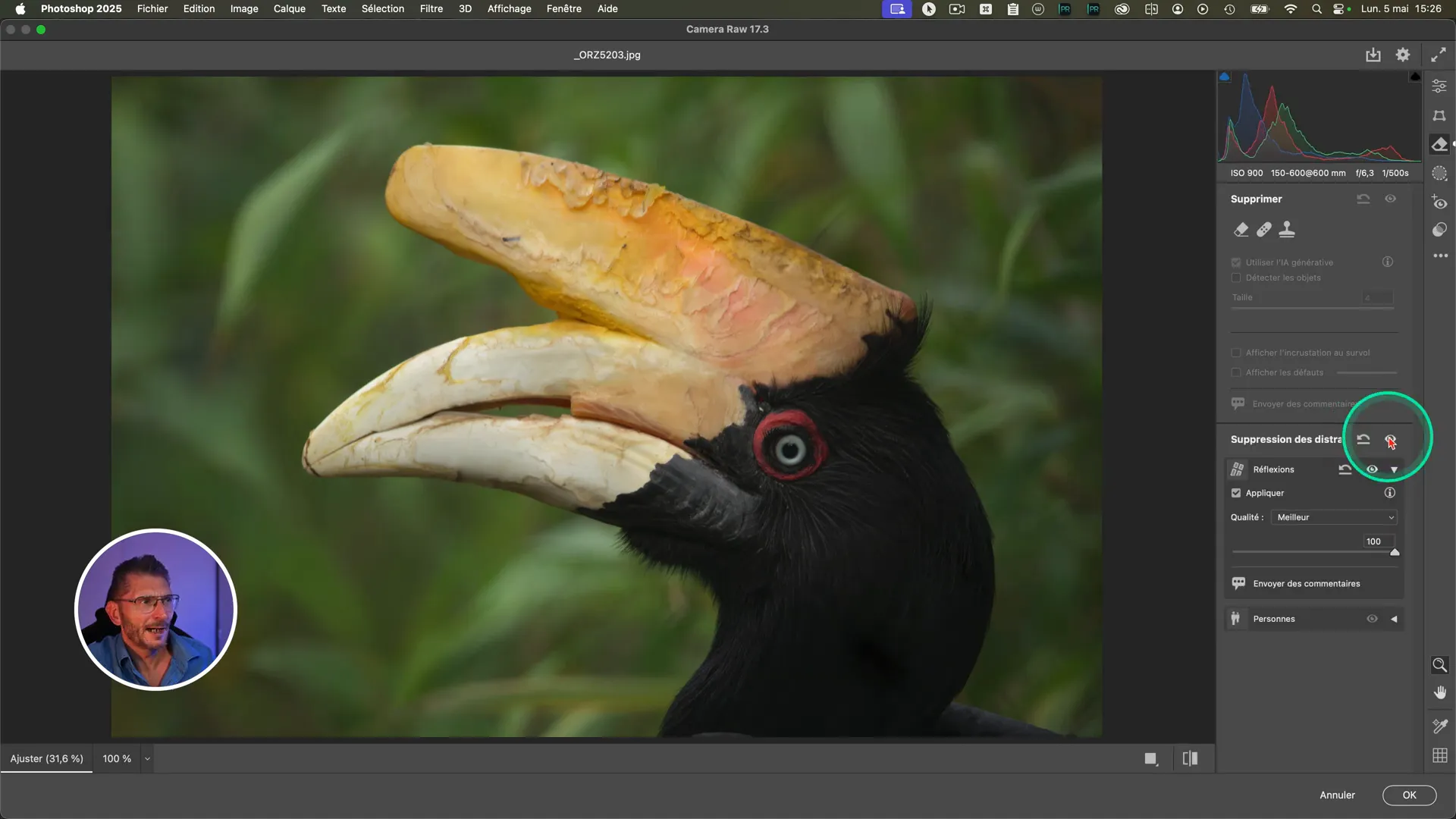The image size is (1456, 819).
Task: Click Envoyer des commentaires under Réflexions
Action: pos(1306,584)
